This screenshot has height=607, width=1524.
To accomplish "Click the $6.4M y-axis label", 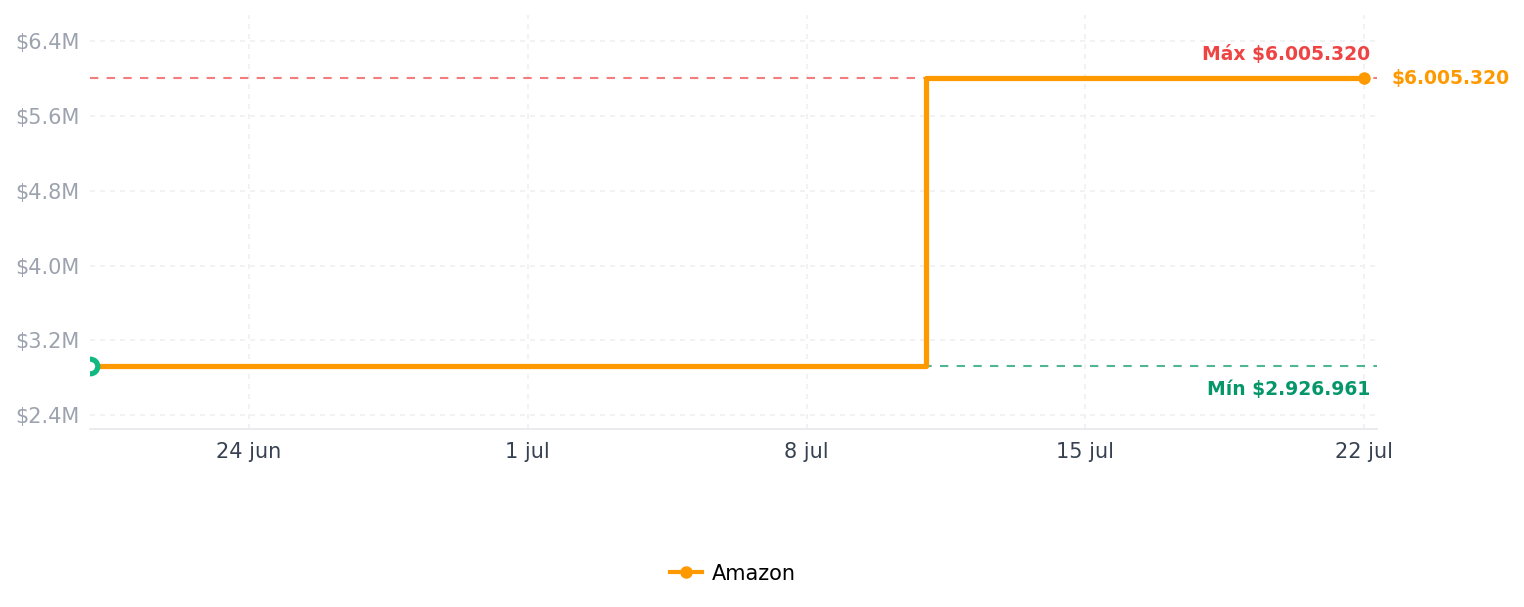I will point(47,42).
